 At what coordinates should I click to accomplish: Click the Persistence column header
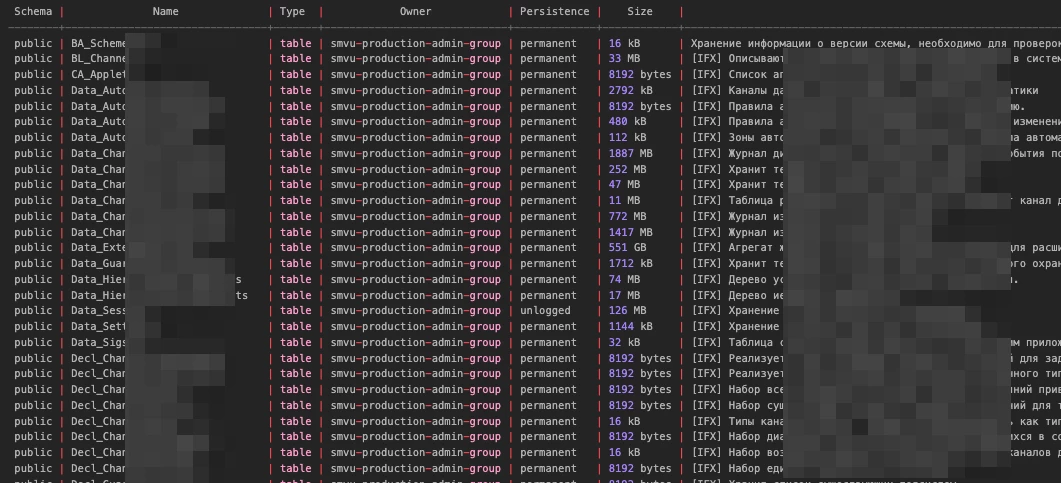554,12
